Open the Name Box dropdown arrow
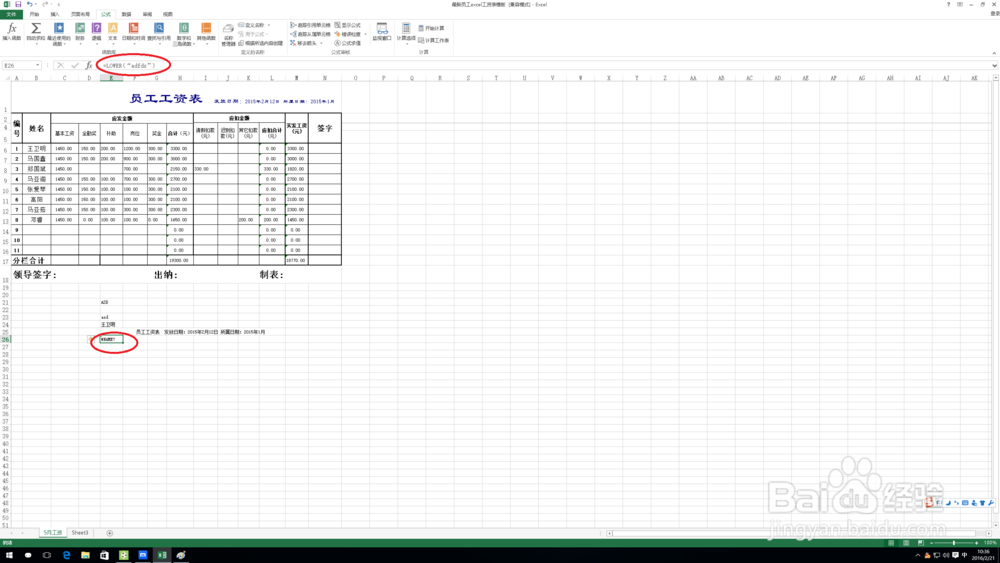The height and width of the screenshot is (563, 1000). [38, 65]
